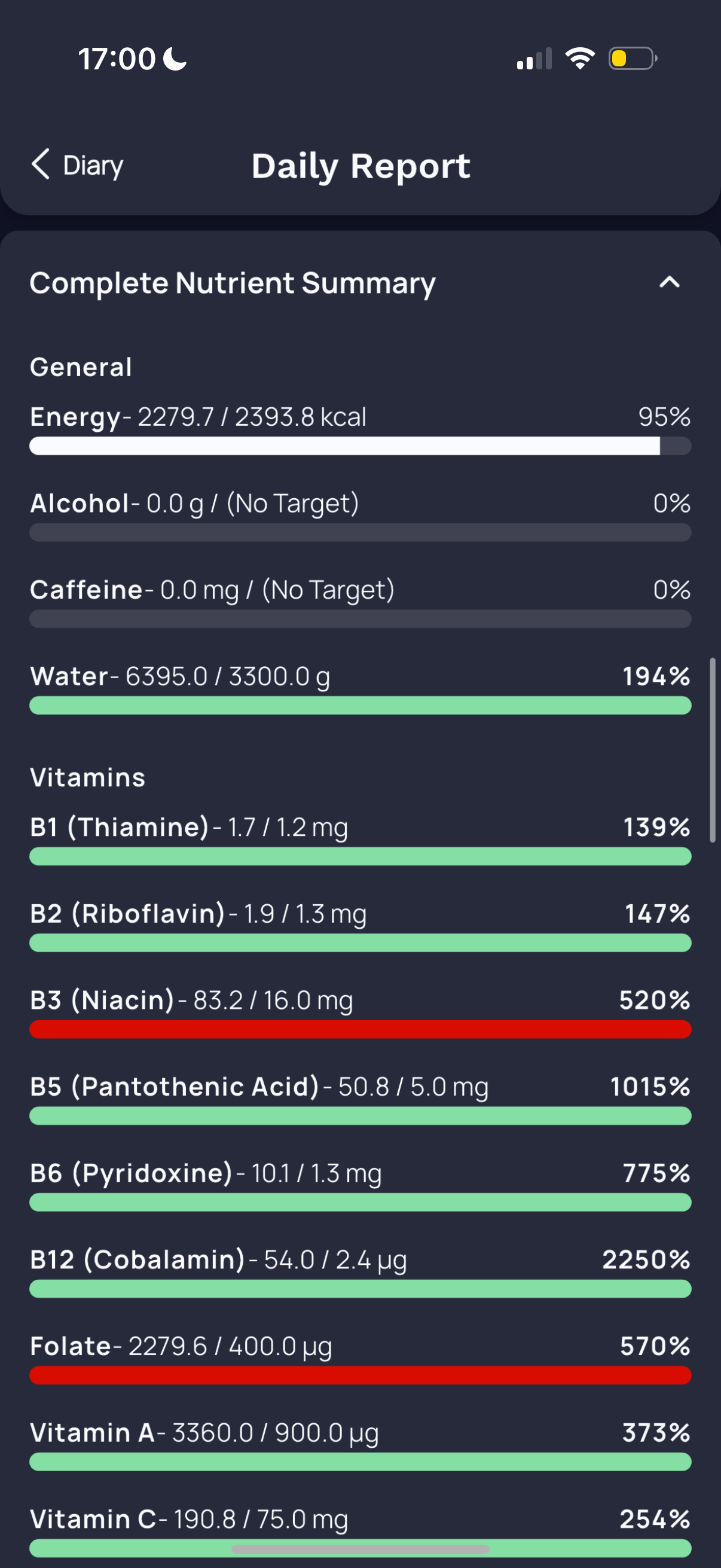Tap the Wi-Fi status icon
721x1568 pixels.
580,59
